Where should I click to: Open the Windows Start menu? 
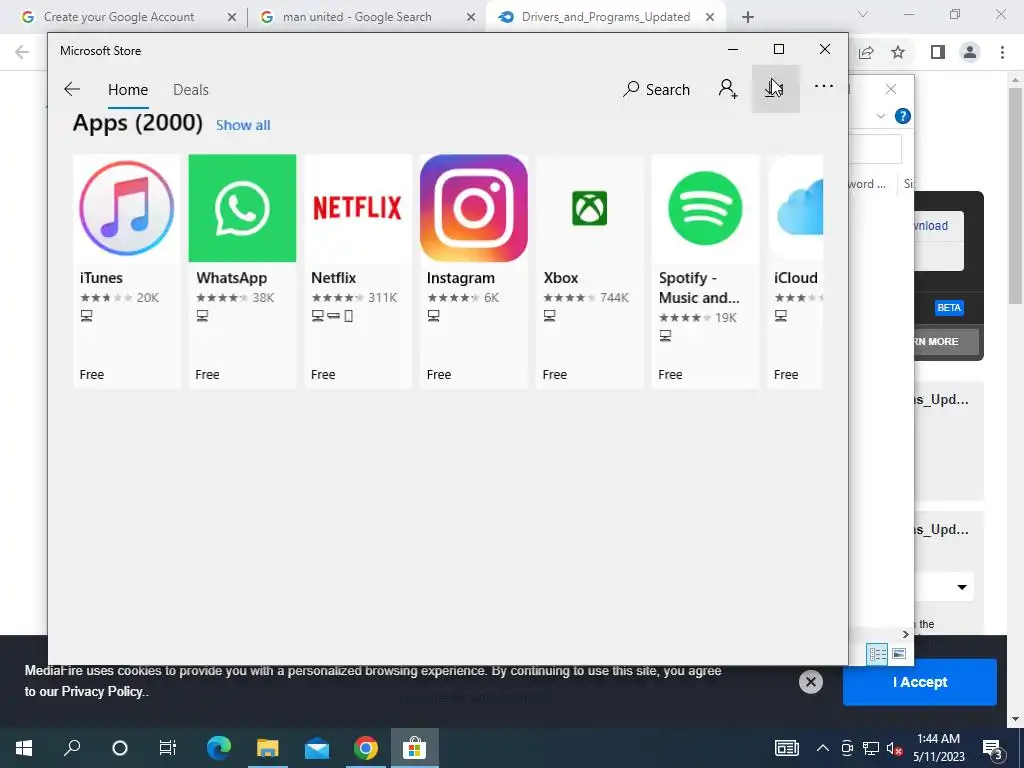pos(24,748)
